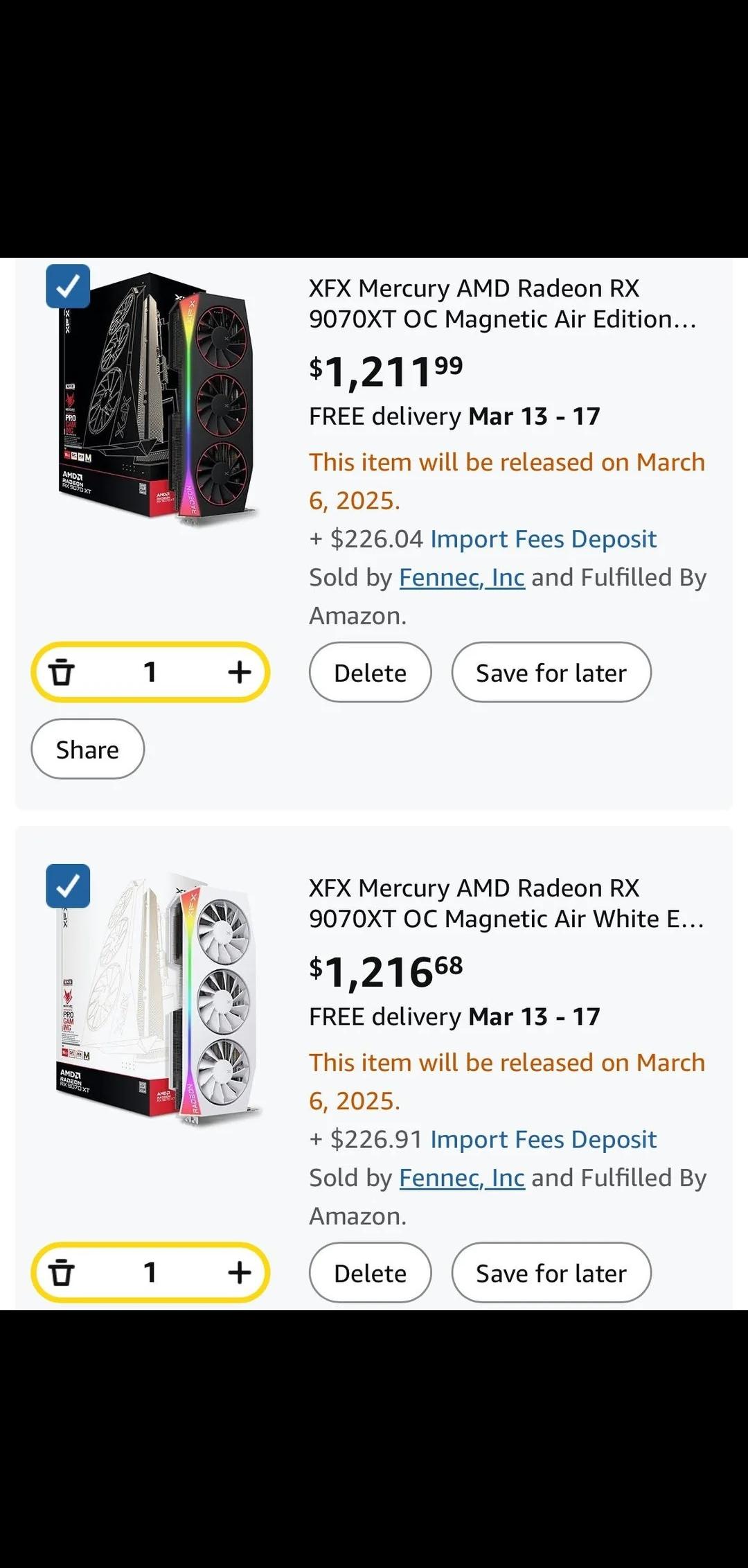Tap trash icon for white 9070XT card
This screenshot has height=1568, width=748.
coord(61,1272)
